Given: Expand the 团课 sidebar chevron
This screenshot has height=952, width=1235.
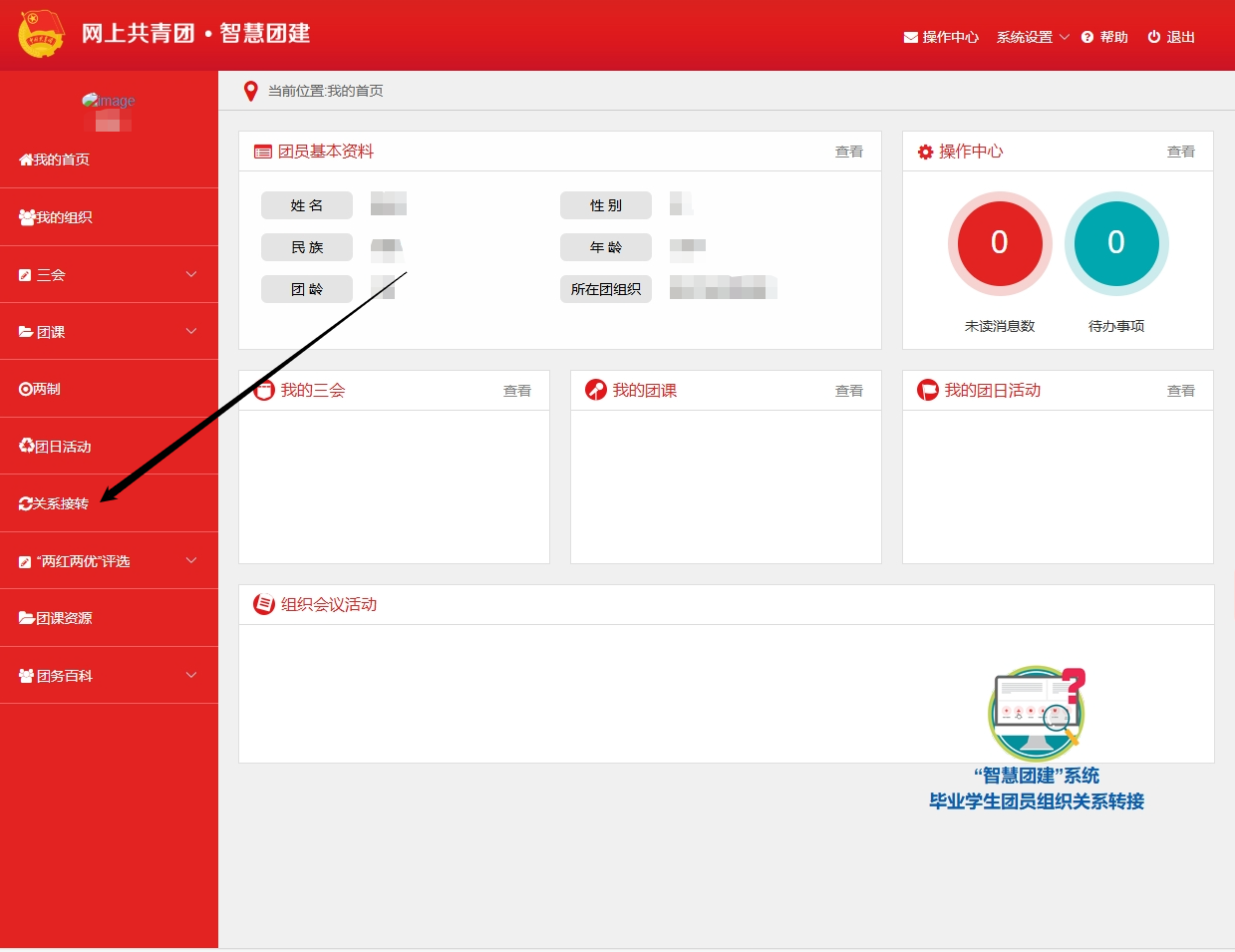Looking at the screenshot, I should point(191,331).
